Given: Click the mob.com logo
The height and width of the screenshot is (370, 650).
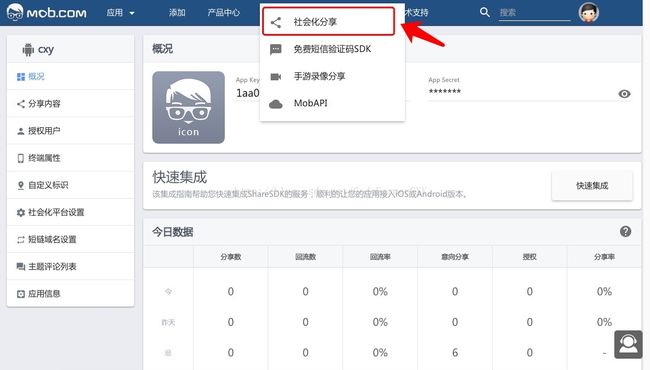Looking at the screenshot, I should point(46,12).
